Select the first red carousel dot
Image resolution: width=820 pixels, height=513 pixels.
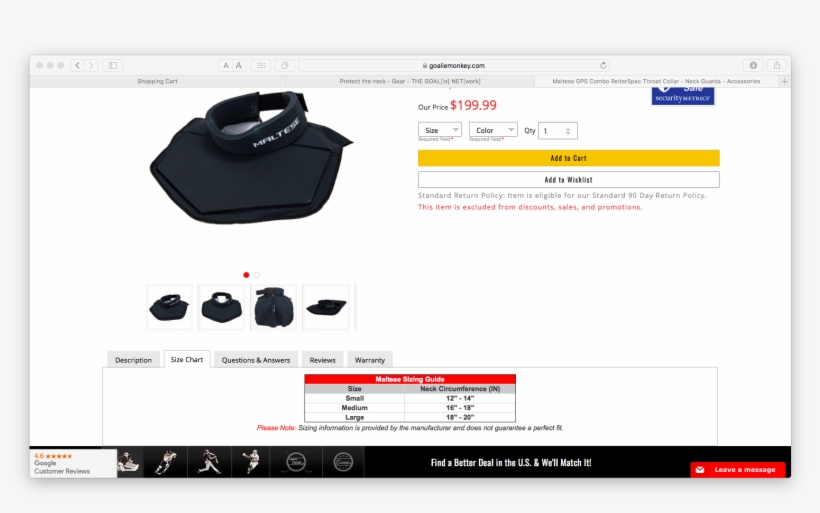pyautogui.click(x=246, y=275)
